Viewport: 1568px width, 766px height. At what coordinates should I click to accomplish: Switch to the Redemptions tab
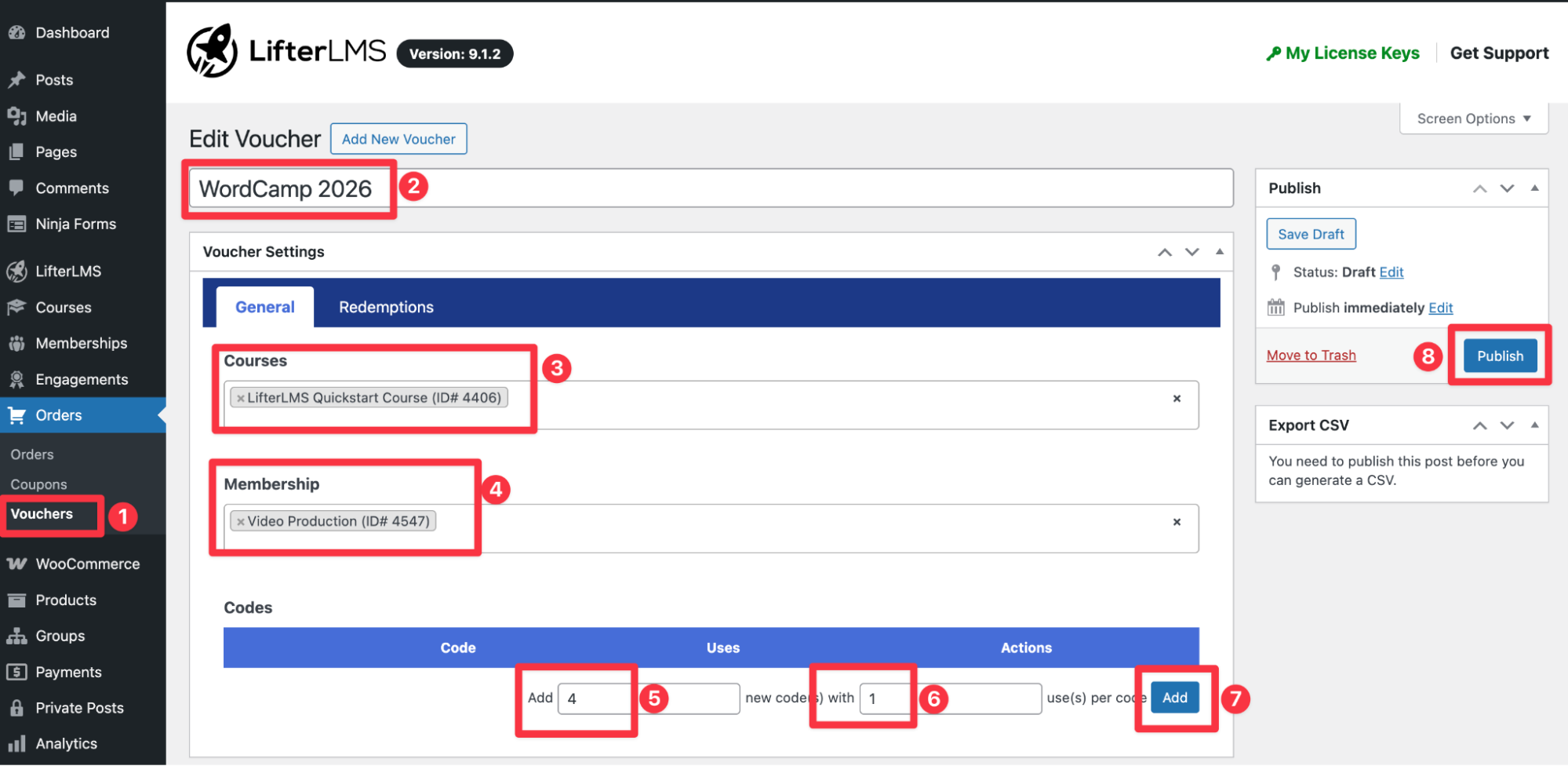tap(385, 307)
